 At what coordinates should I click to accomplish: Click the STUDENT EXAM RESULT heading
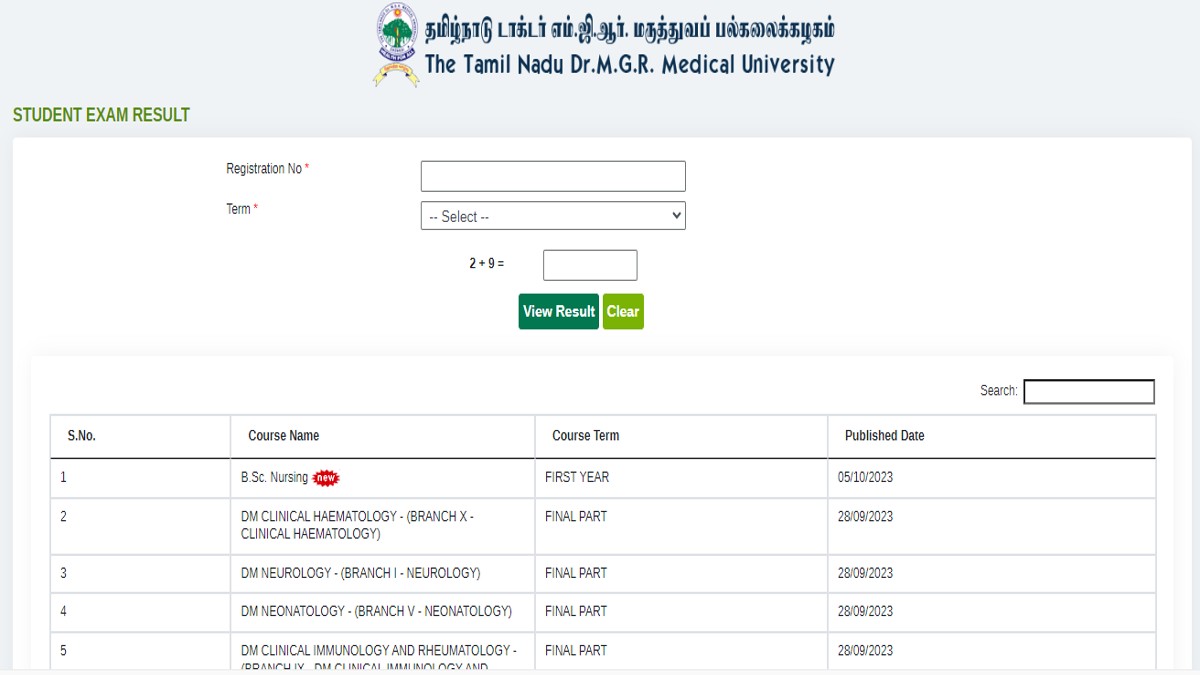pos(99,114)
